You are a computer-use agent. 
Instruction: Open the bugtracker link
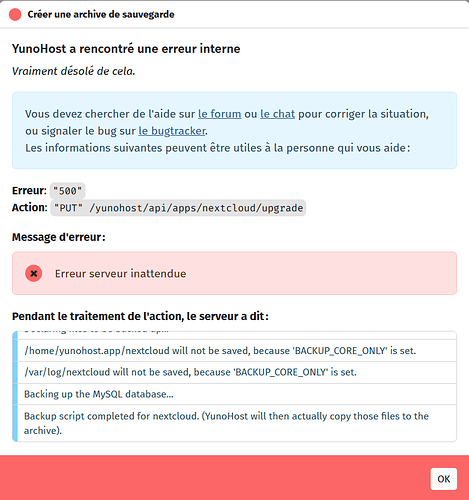[x=172, y=131]
